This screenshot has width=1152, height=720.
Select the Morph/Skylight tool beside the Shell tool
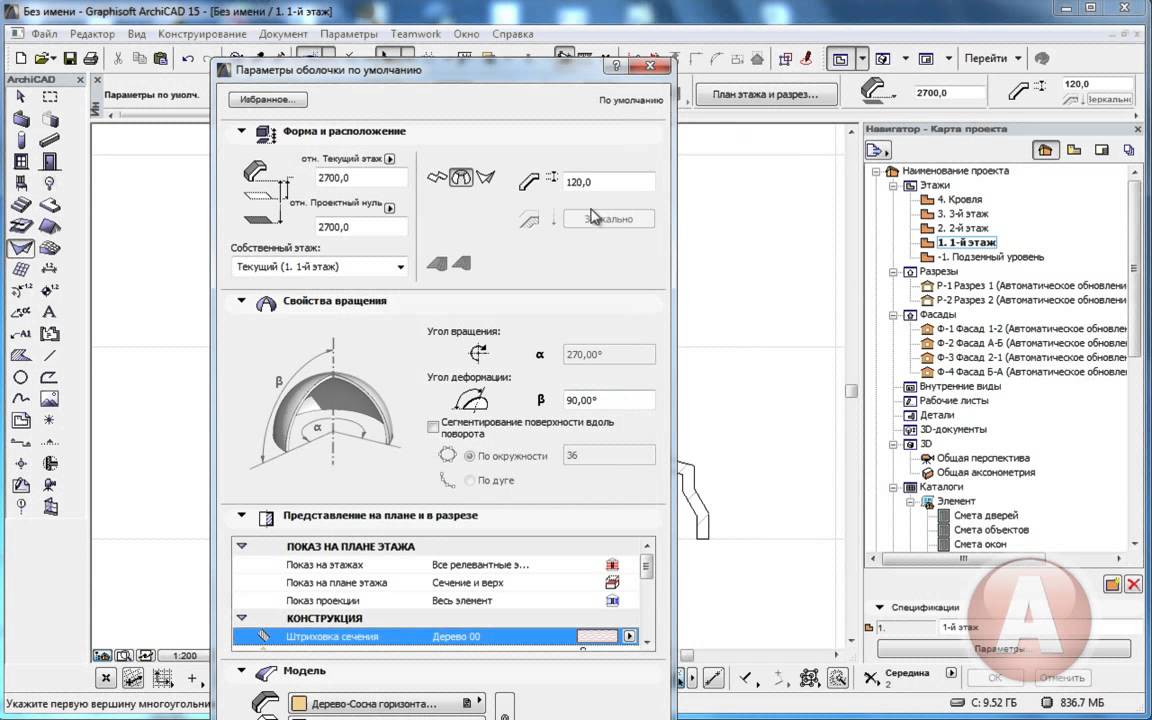pos(49,248)
